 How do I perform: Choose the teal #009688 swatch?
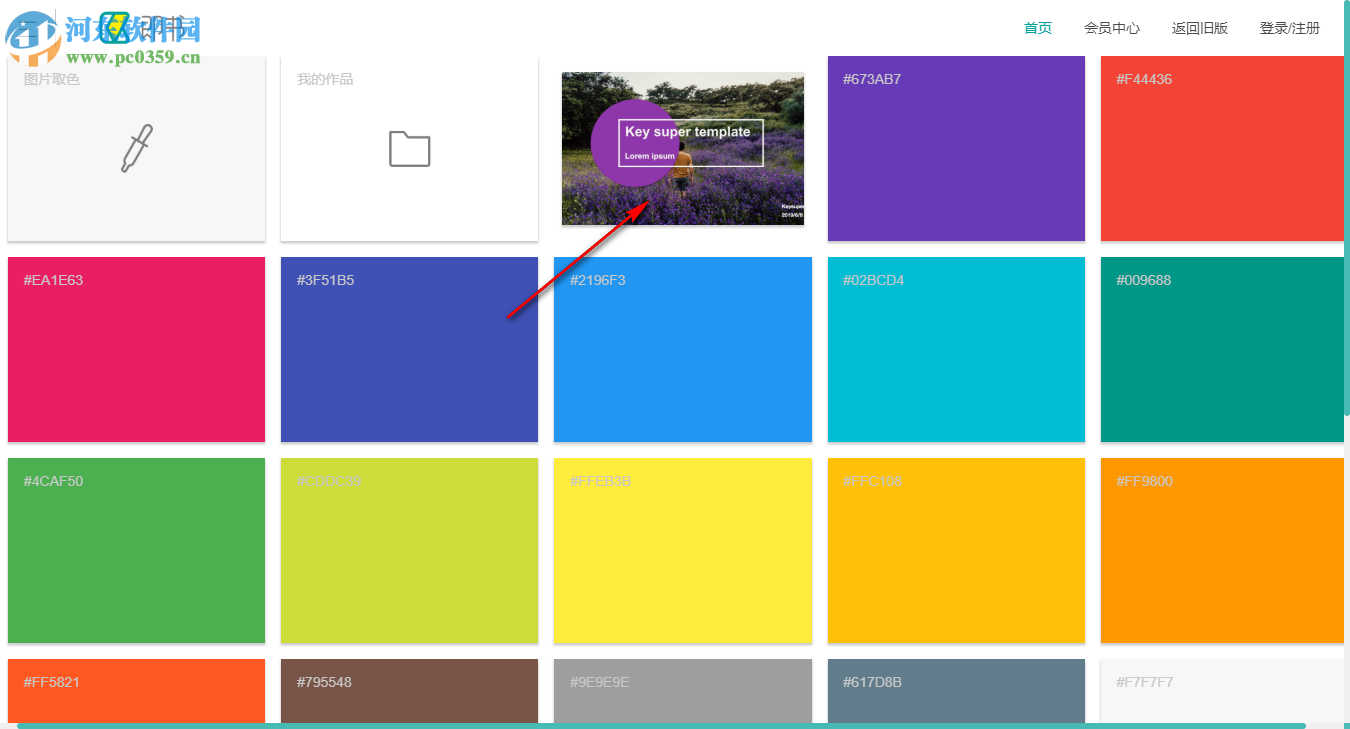tap(1222, 349)
